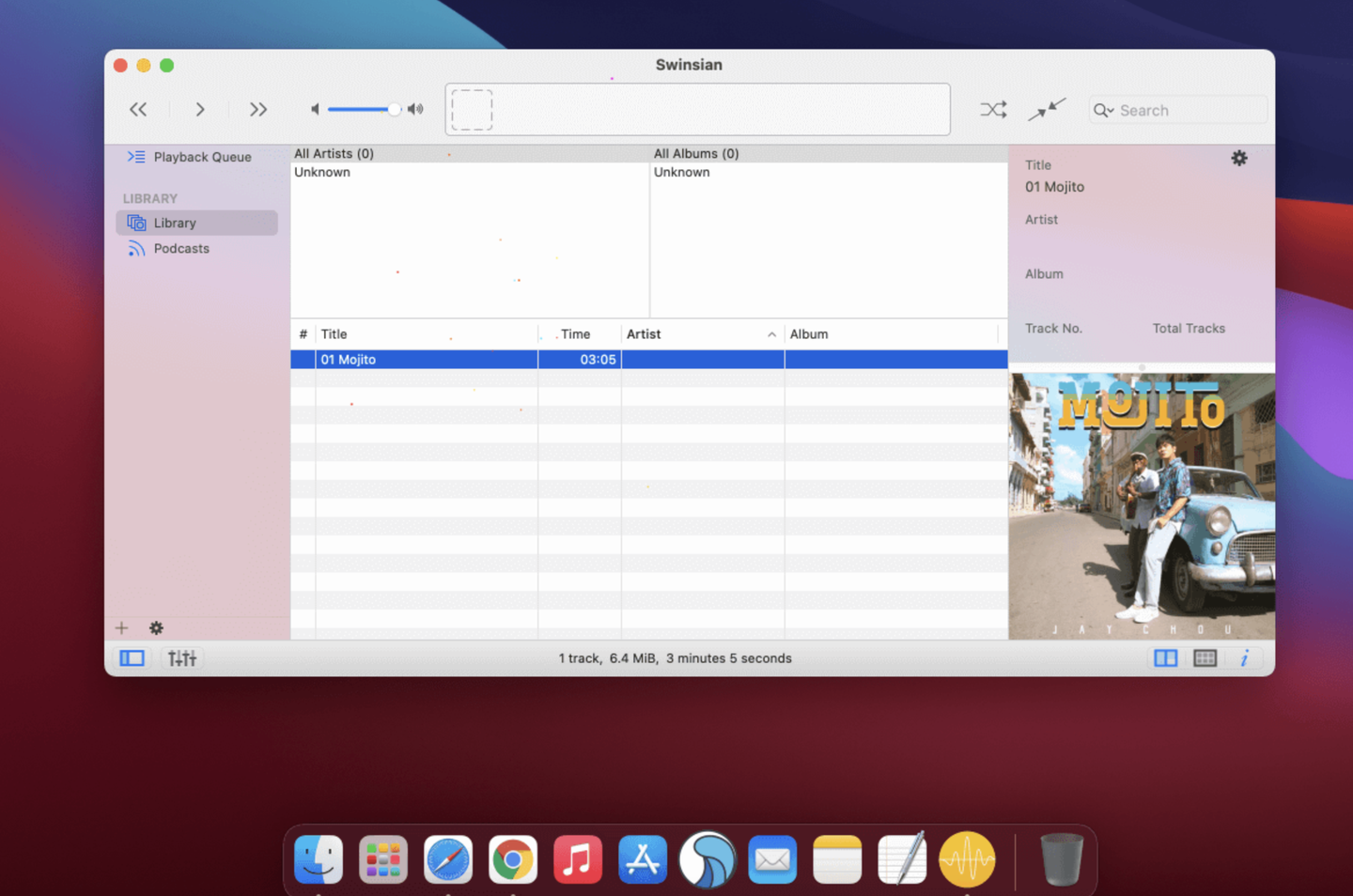The width and height of the screenshot is (1353, 896).
Task: Switch to album grid view
Action: click(x=1205, y=657)
